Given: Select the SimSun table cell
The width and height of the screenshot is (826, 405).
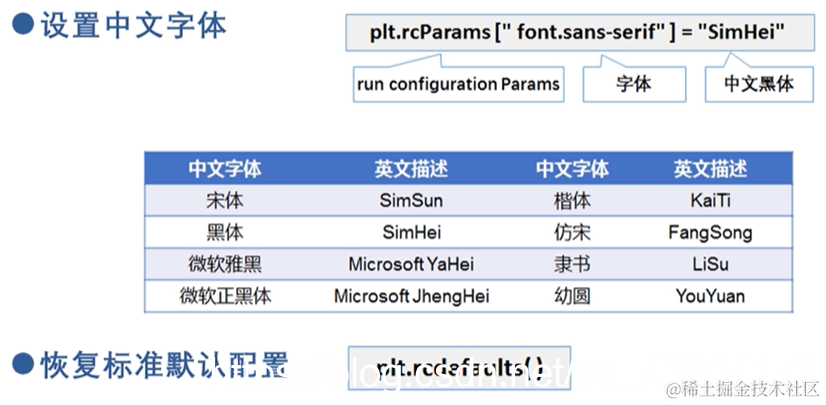Looking at the screenshot, I should coord(411,200).
